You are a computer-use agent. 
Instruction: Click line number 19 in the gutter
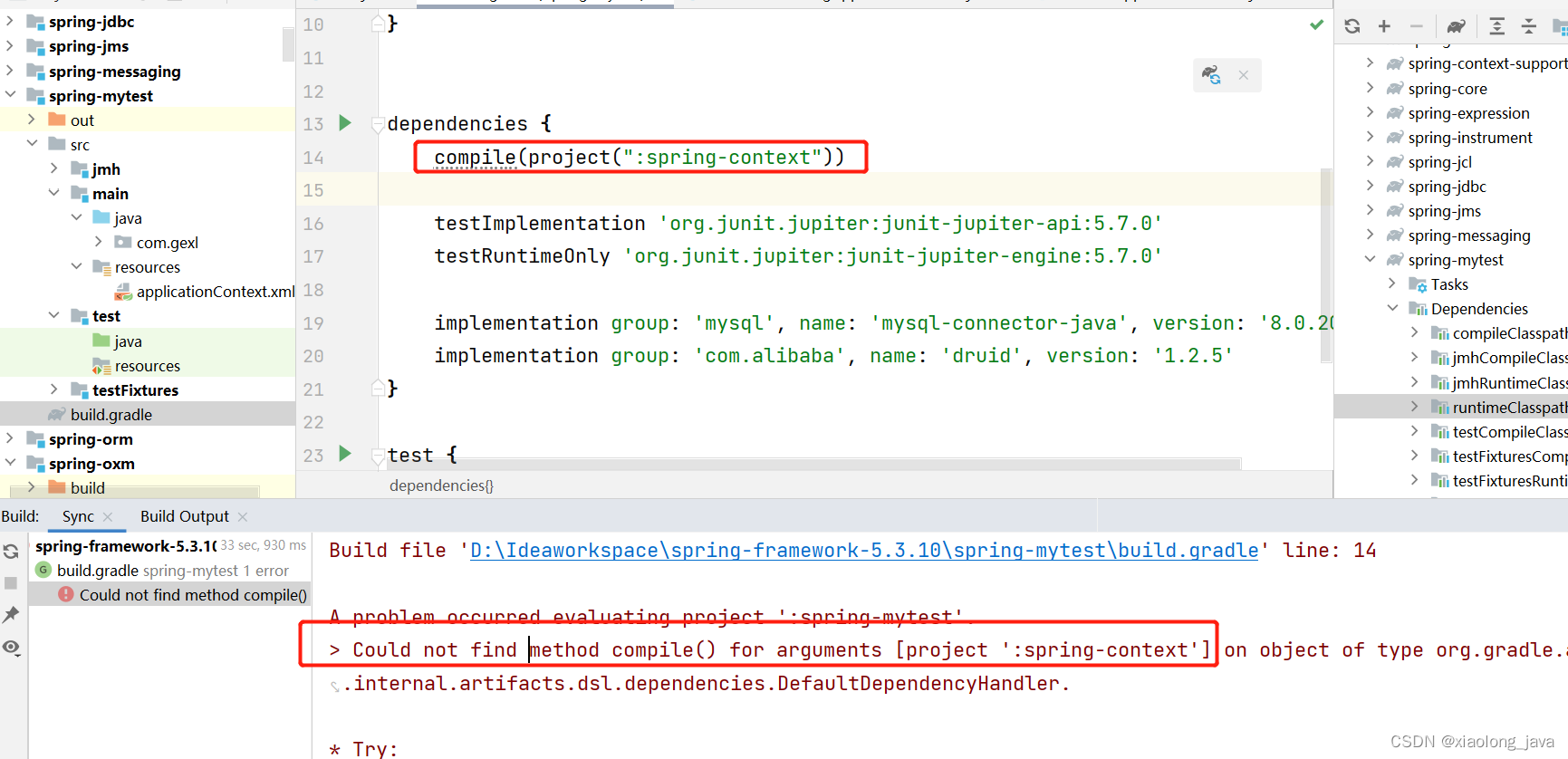coord(313,323)
